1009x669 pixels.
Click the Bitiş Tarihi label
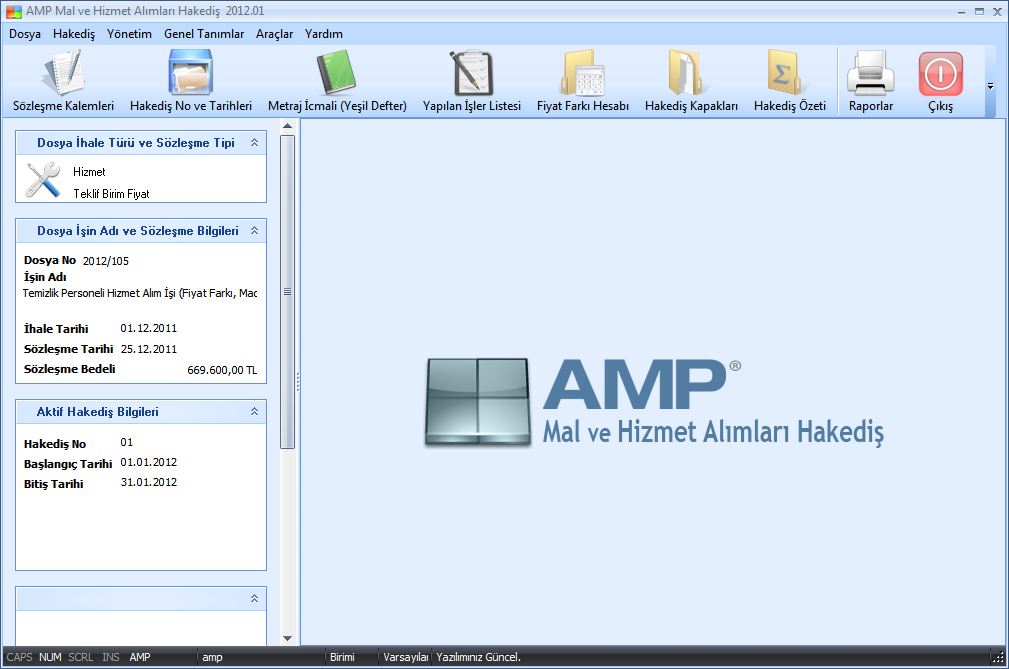pyautogui.click(x=53, y=484)
